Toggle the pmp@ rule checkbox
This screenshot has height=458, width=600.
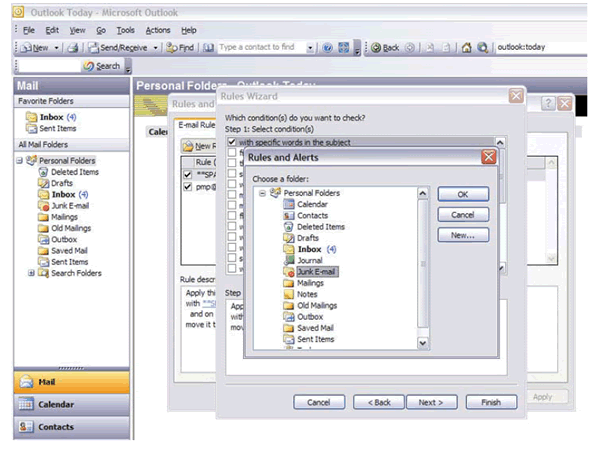click(x=188, y=187)
